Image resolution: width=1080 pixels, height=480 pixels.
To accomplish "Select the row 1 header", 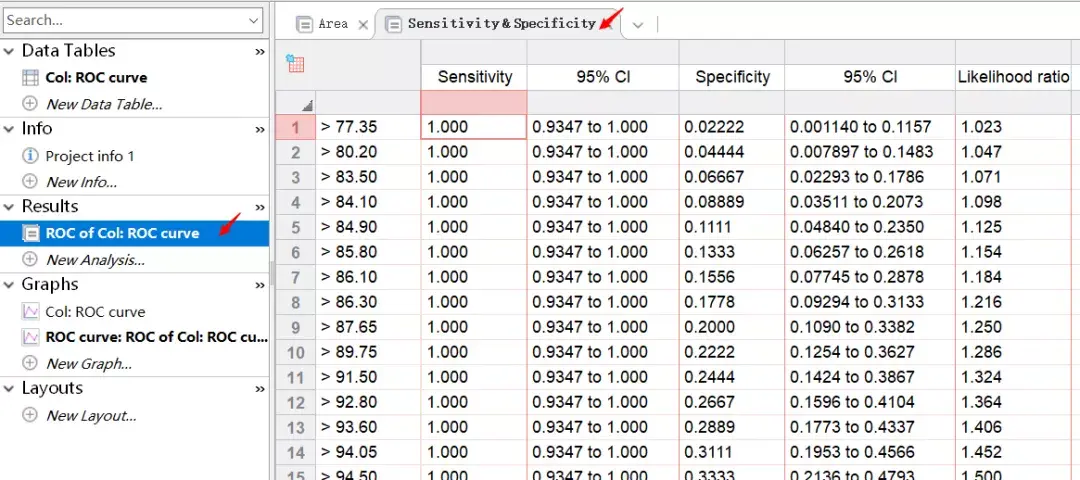I will point(295,127).
